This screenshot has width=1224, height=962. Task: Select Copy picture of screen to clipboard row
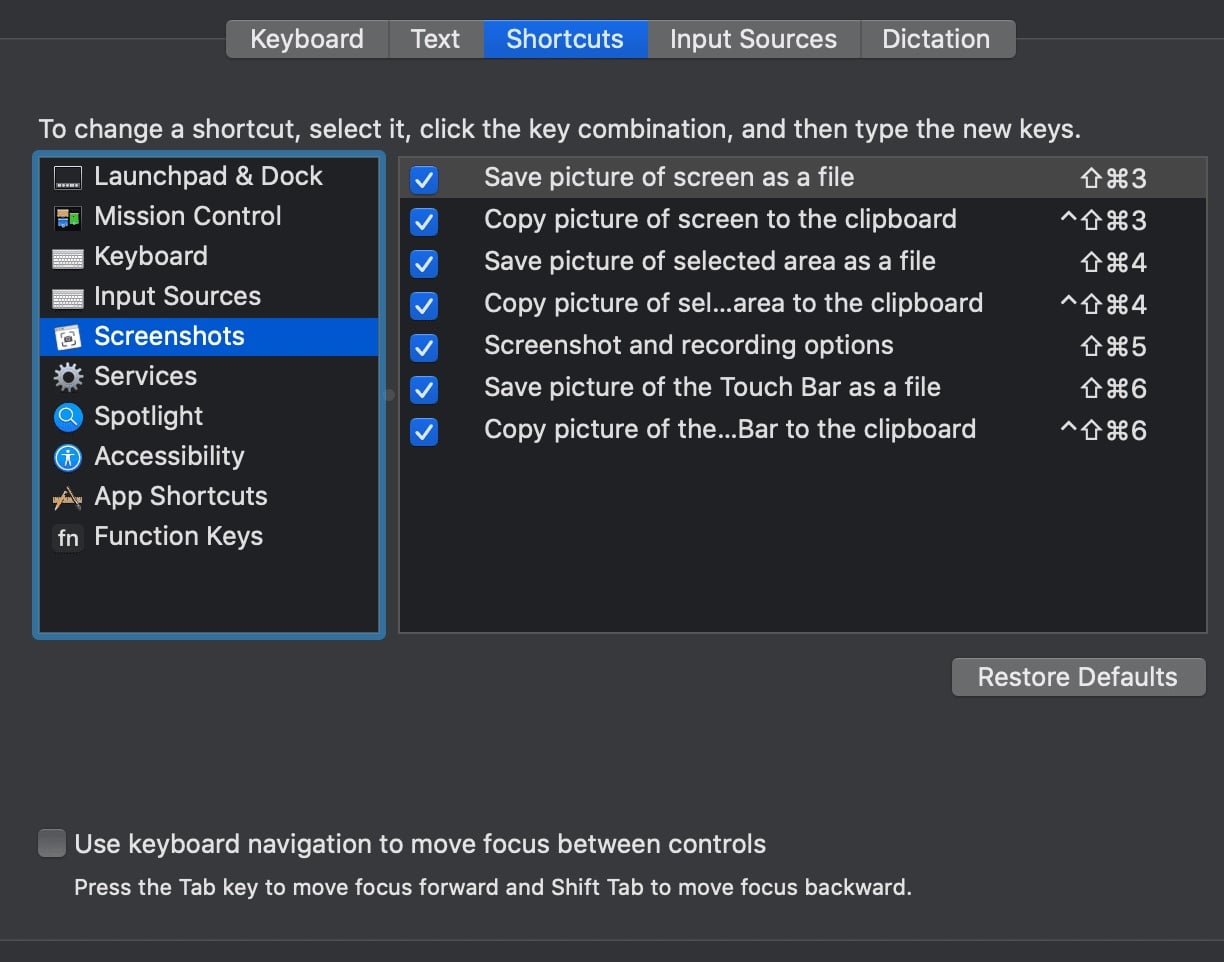[720, 220]
